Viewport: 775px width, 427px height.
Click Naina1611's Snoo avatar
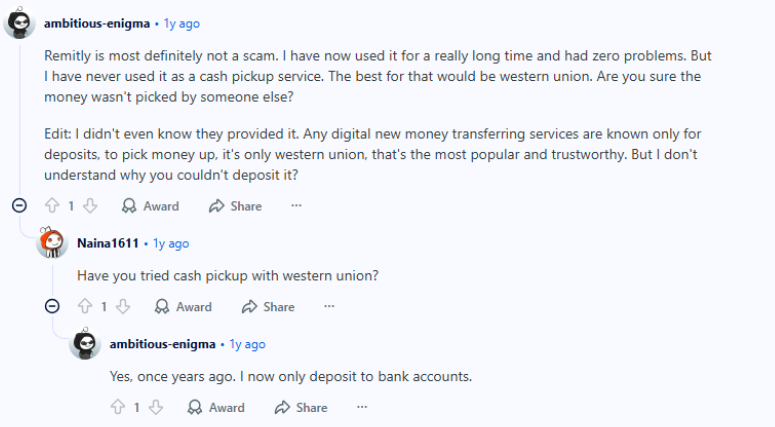point(52,243)
